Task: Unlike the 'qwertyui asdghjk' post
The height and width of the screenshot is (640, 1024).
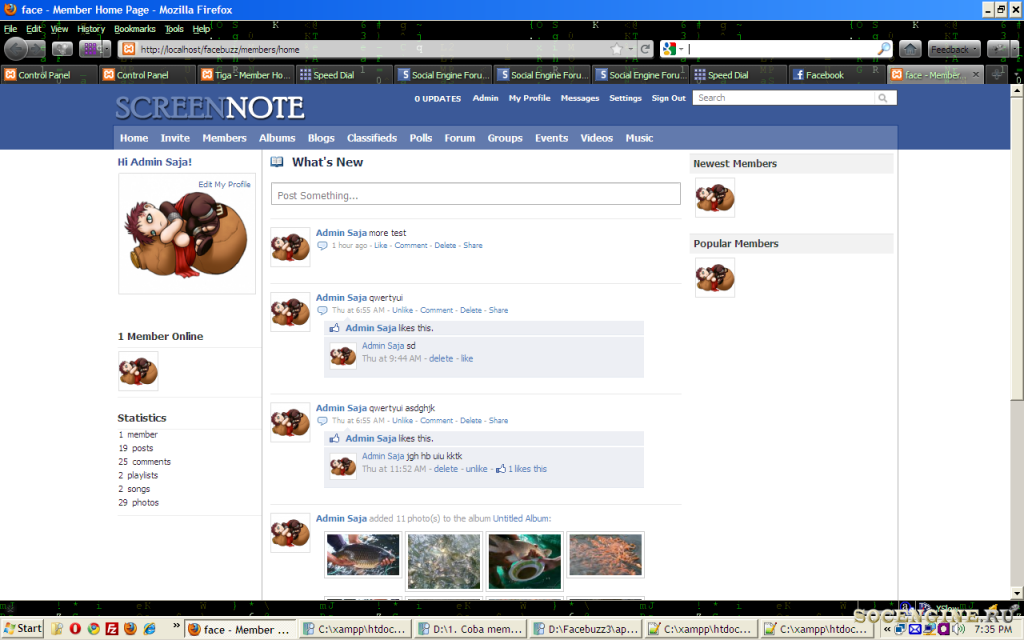Action: coord(402,421)
